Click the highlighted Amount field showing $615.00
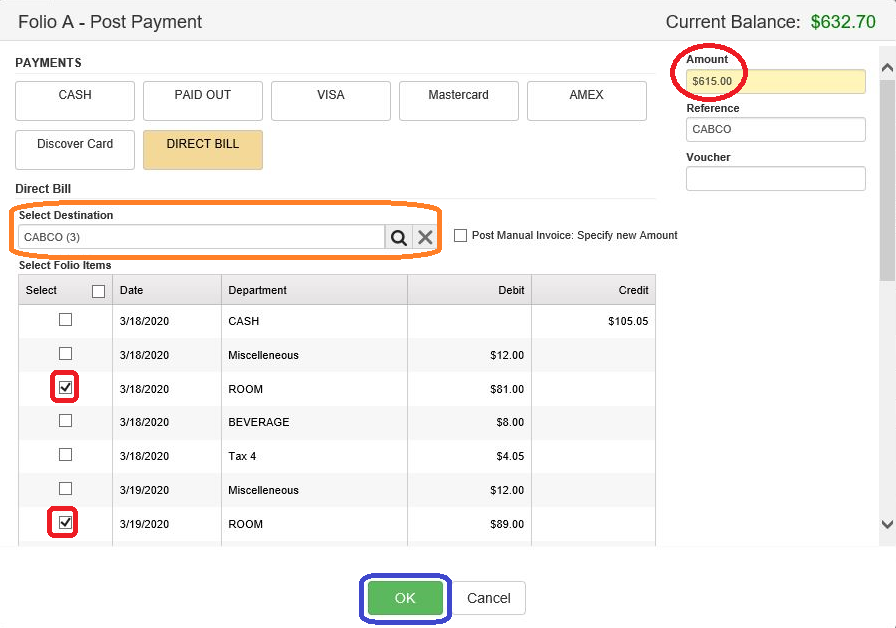 point(775,81)
